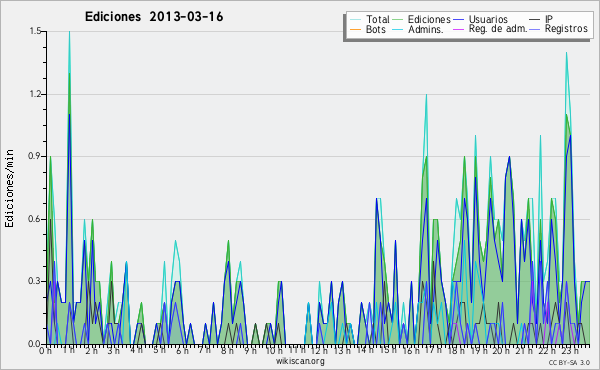Click the 1.2 y-axis value
600x370 pixels.
click(x=35, y=94)
